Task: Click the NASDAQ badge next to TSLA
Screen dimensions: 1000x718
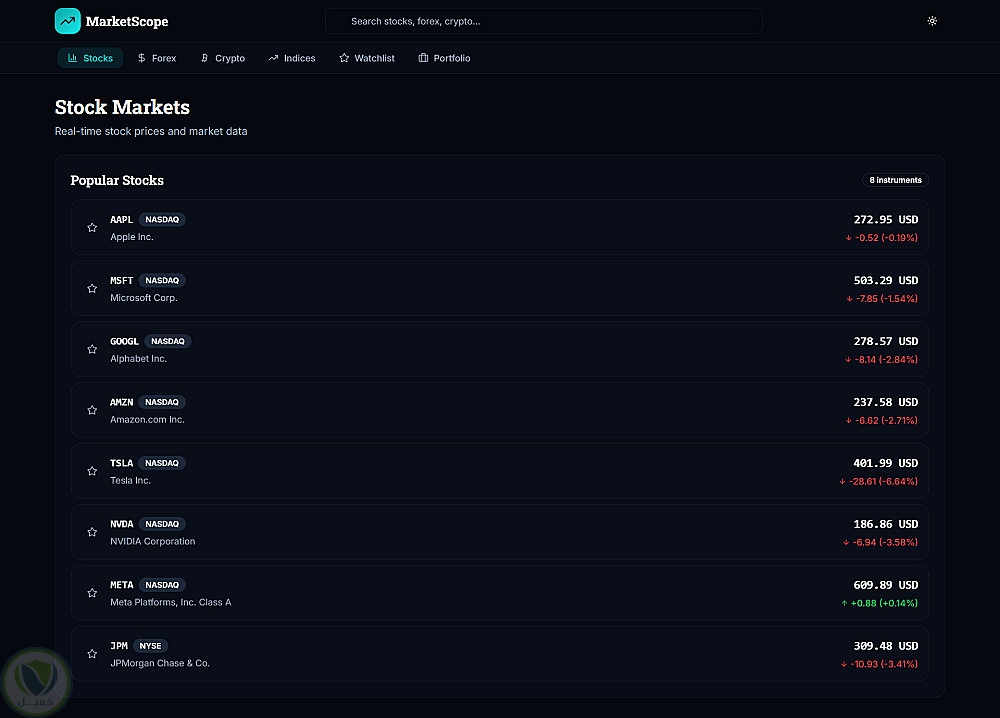Action: click(162, 463)
